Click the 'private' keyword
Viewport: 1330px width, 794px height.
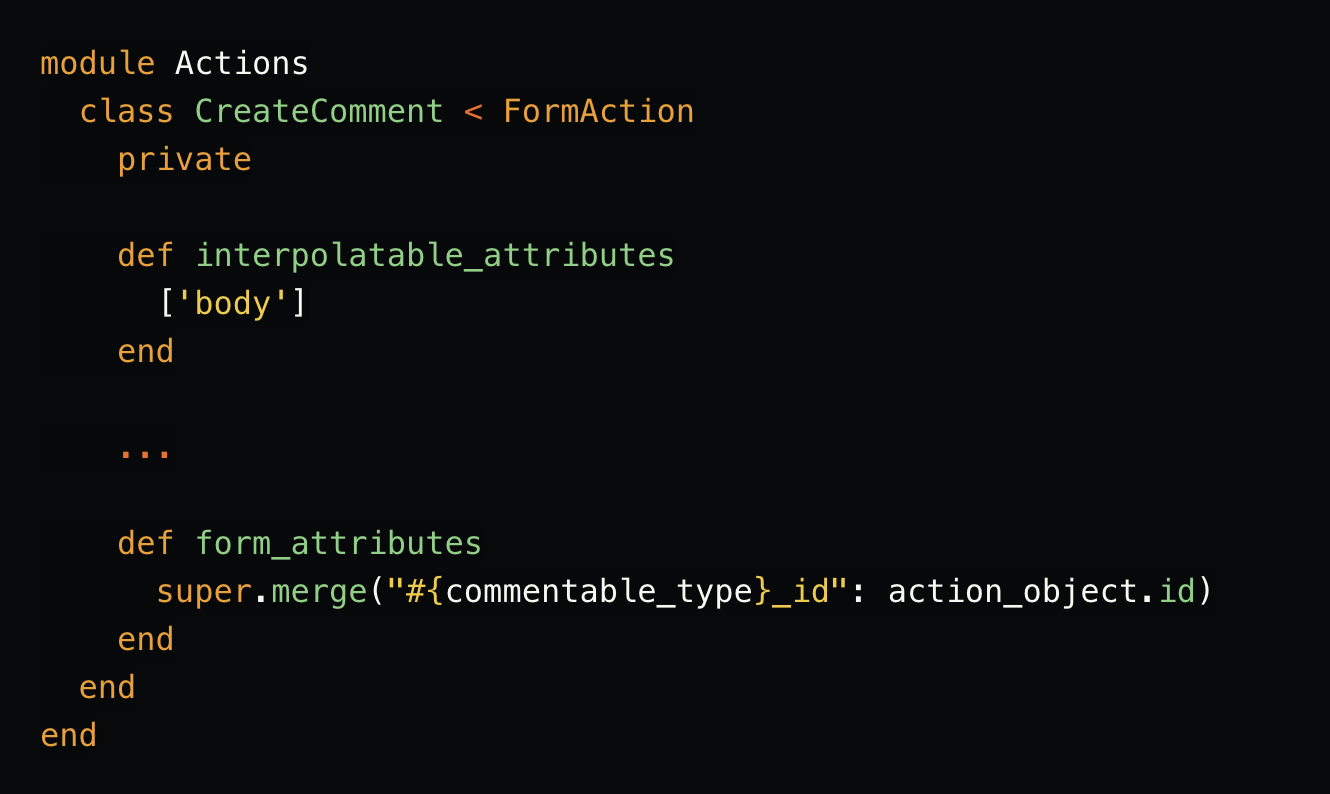coord(184,160)
